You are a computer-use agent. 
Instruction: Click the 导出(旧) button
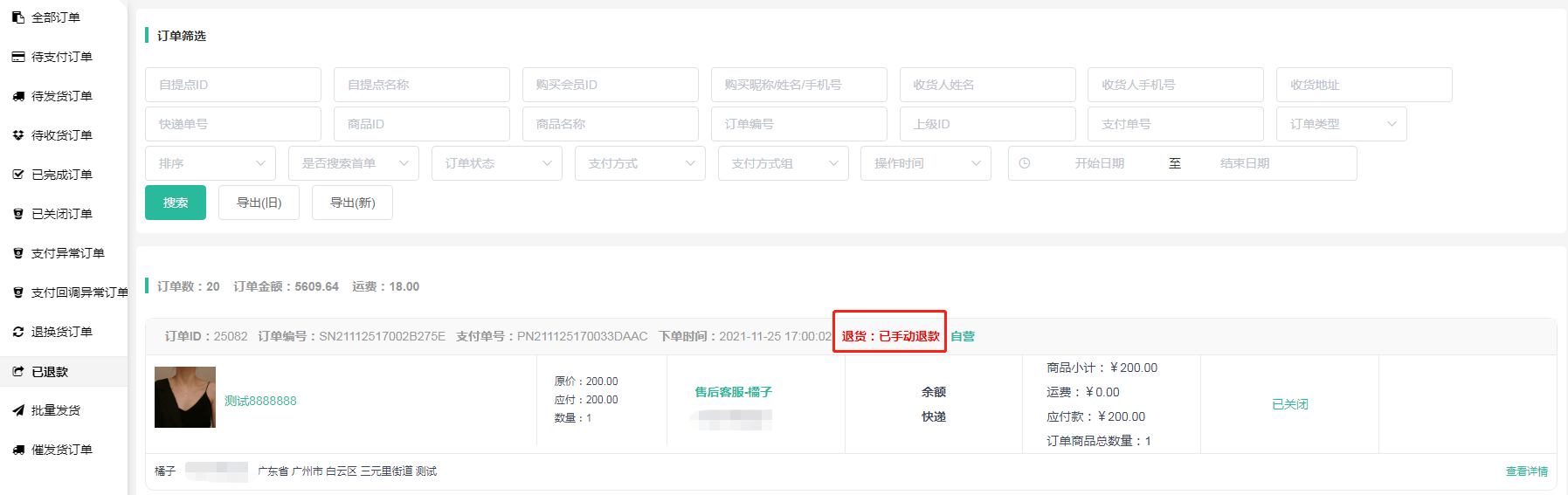259,203
